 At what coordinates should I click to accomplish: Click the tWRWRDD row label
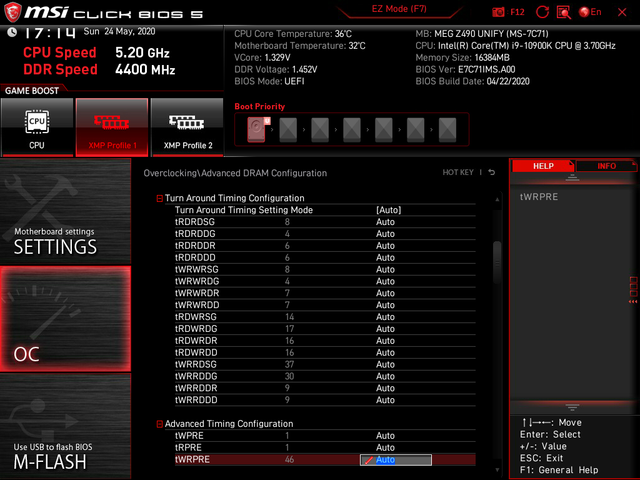click(x=197, y=305)
